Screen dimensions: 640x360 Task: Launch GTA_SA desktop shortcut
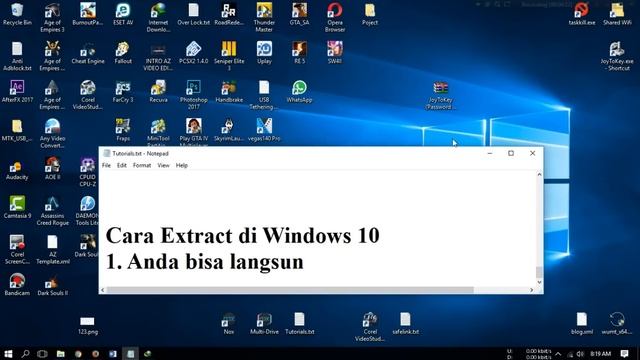point(299,14)
